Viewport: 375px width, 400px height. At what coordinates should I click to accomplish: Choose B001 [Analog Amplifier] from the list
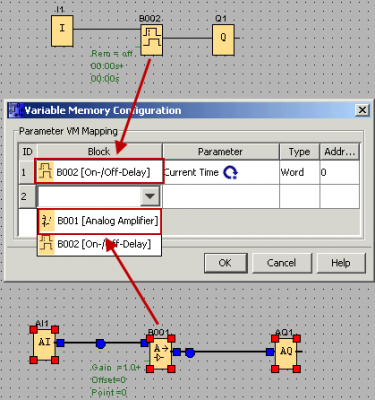tap(100, 221)
